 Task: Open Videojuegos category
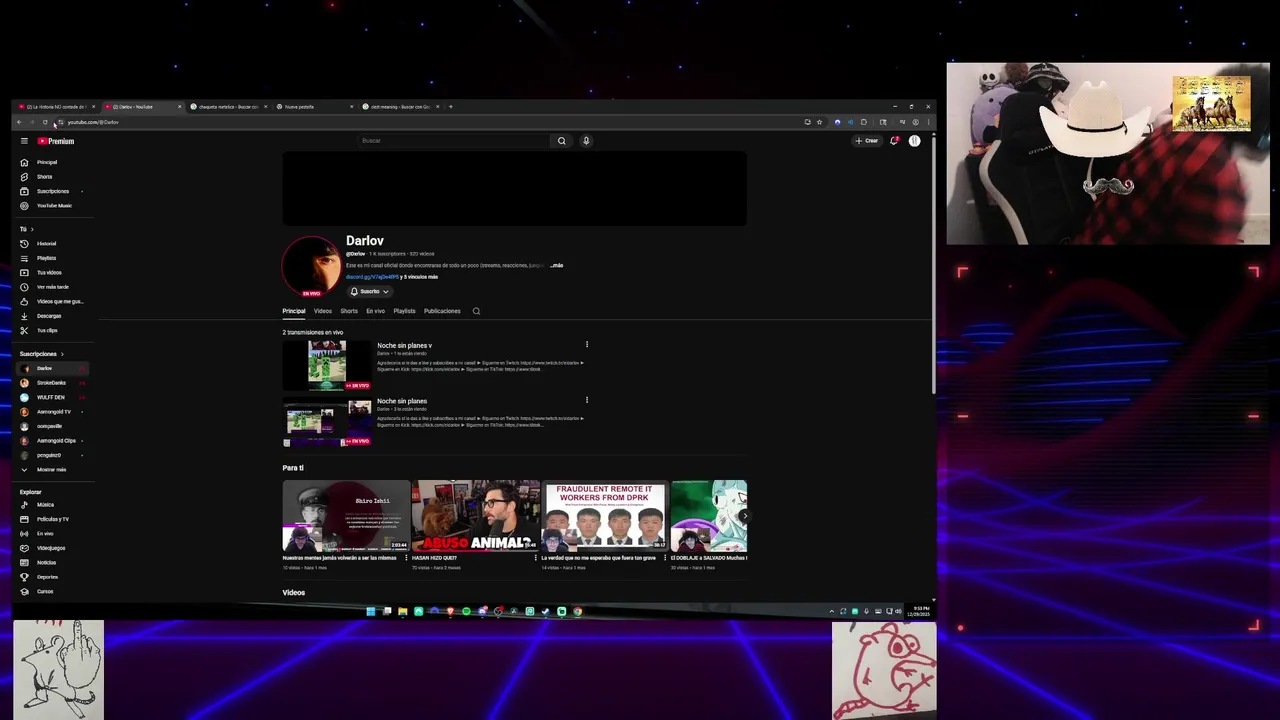[x=51, y=548]
